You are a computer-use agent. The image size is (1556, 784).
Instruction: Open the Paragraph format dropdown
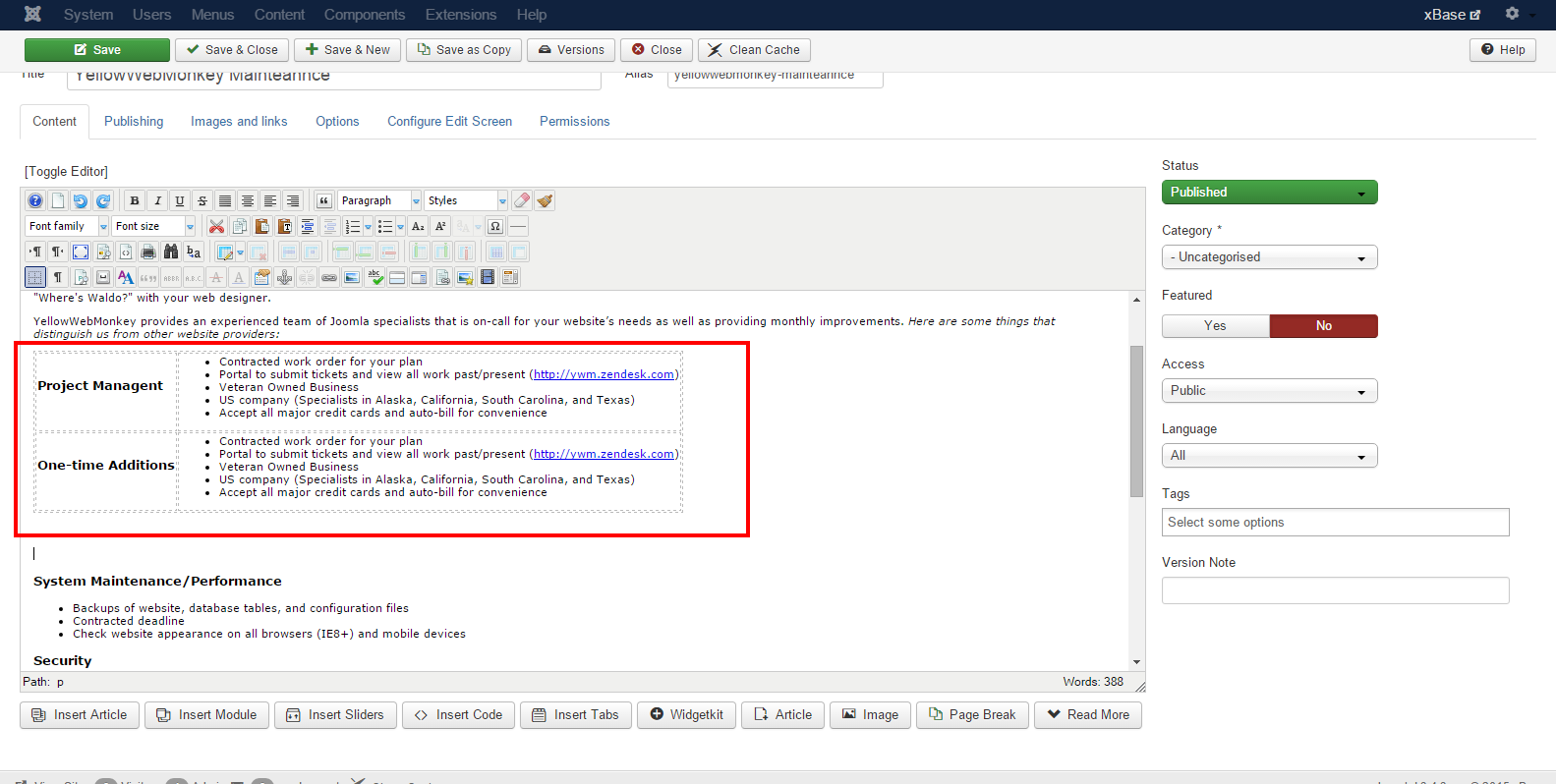tap(379, 200)
